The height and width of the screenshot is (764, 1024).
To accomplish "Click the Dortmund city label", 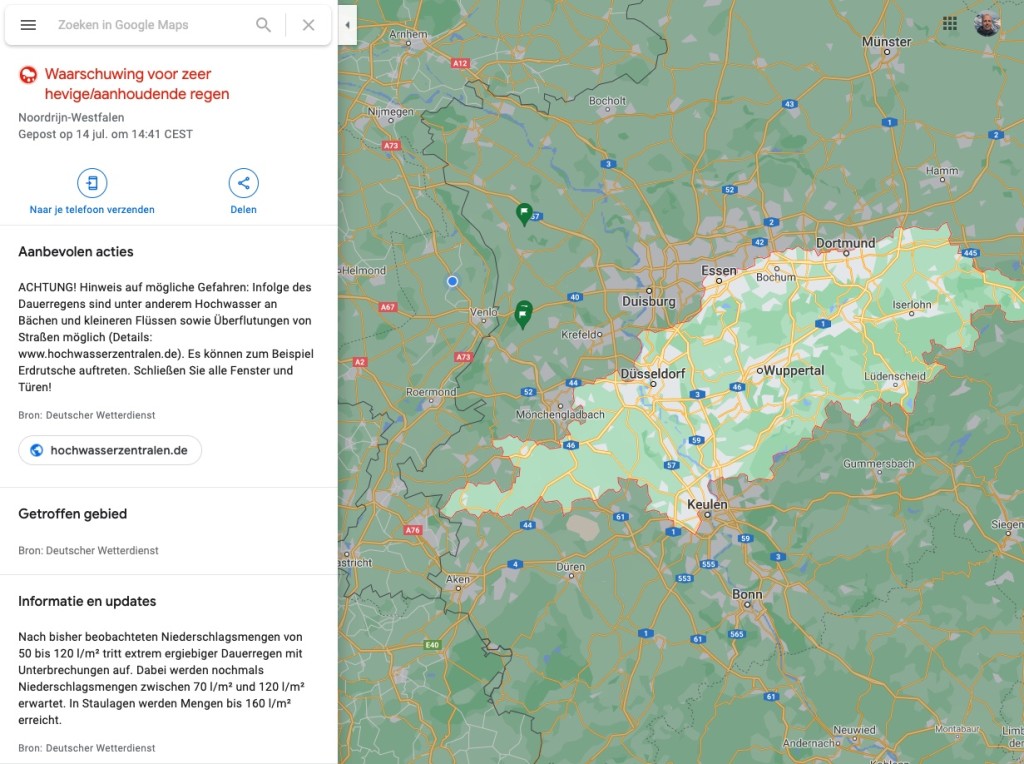I will 845,243.
